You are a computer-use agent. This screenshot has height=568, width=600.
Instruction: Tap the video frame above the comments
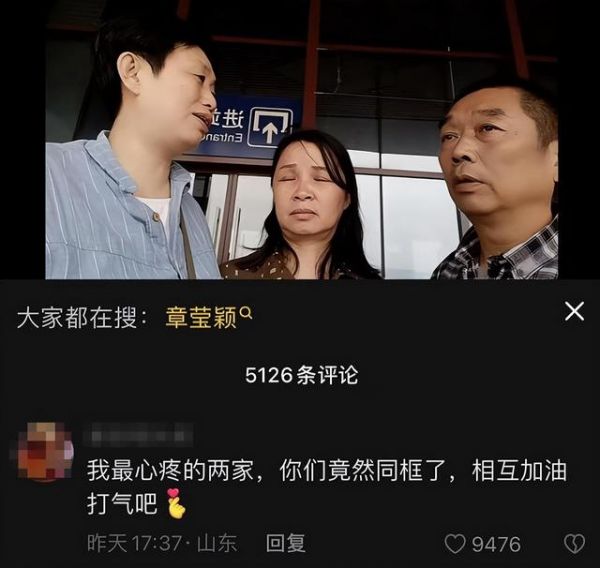[302, 139]
